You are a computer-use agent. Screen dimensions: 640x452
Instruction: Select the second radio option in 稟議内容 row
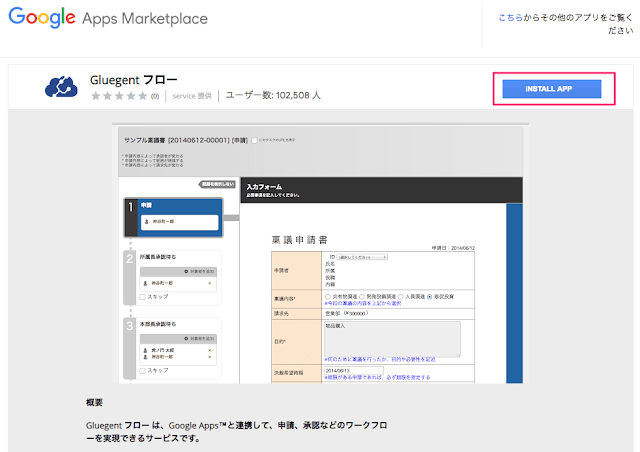pos(362,297)
